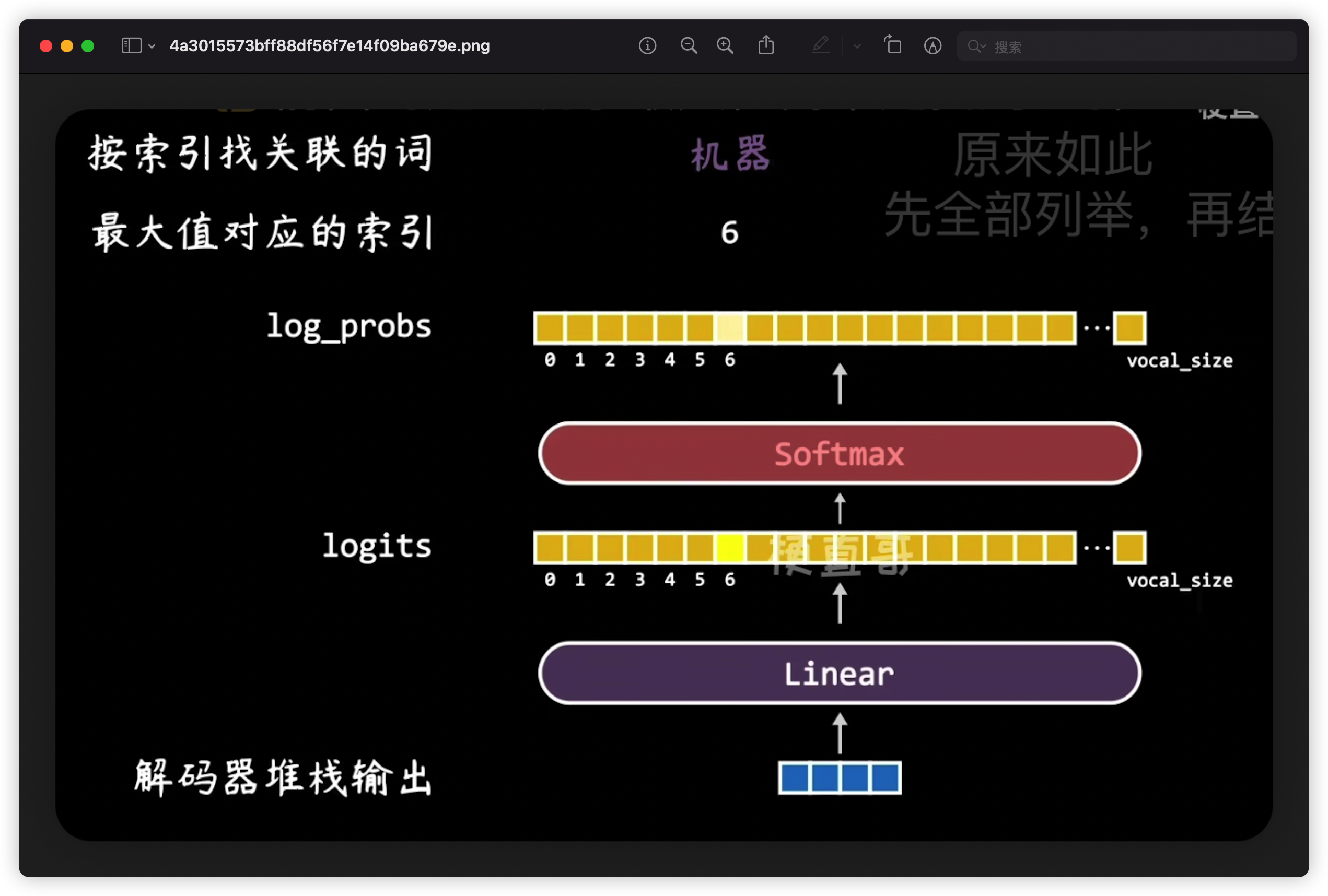The image size is (1328, 896).
Task: Click the green full screen button
Action: 87,45
